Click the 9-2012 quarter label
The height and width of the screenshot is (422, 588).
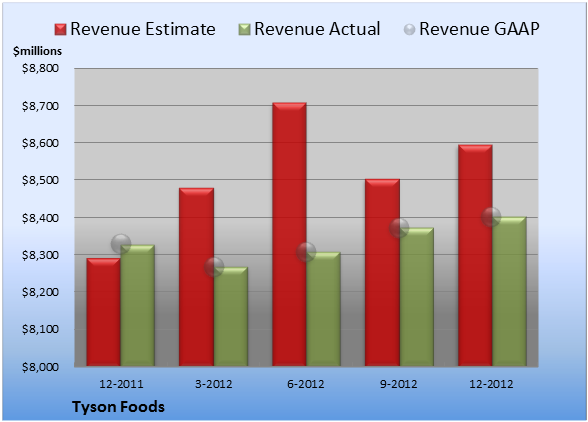click(398, 384)
